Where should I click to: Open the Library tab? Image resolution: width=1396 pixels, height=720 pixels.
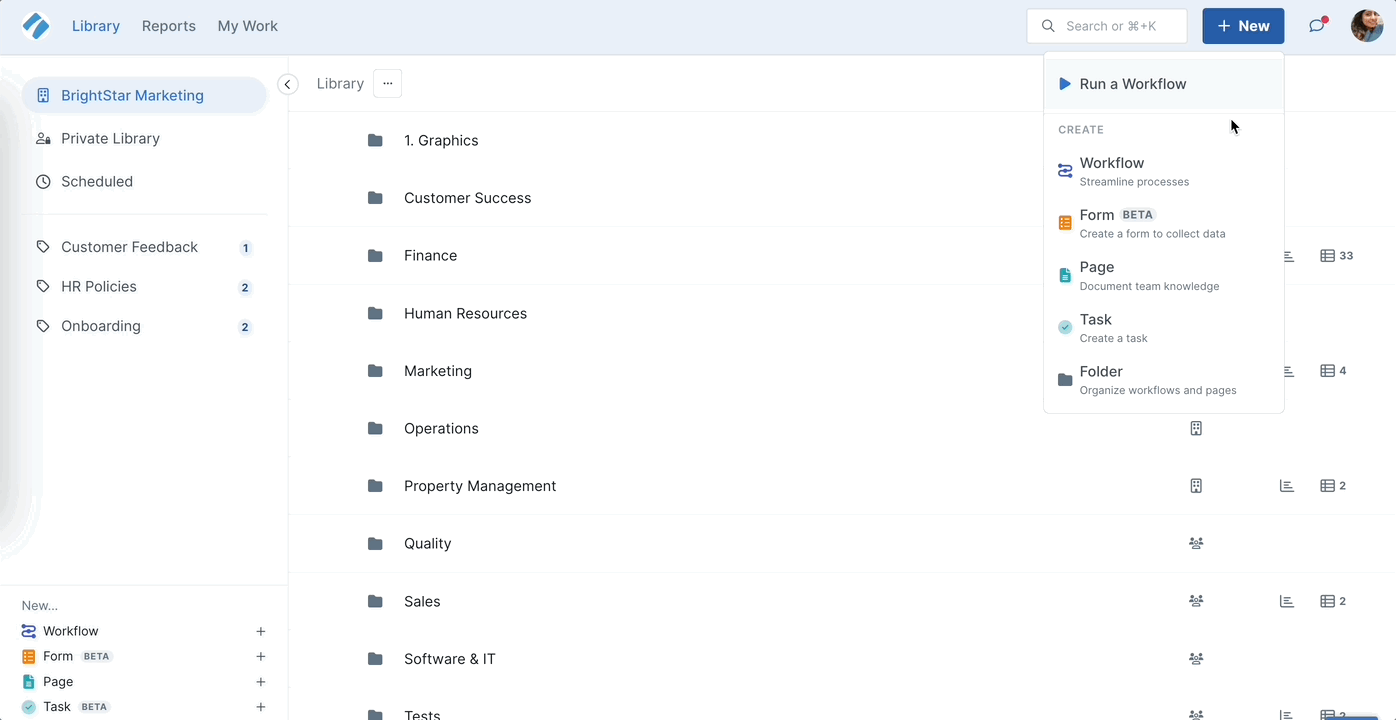click(x=96, y=26)
